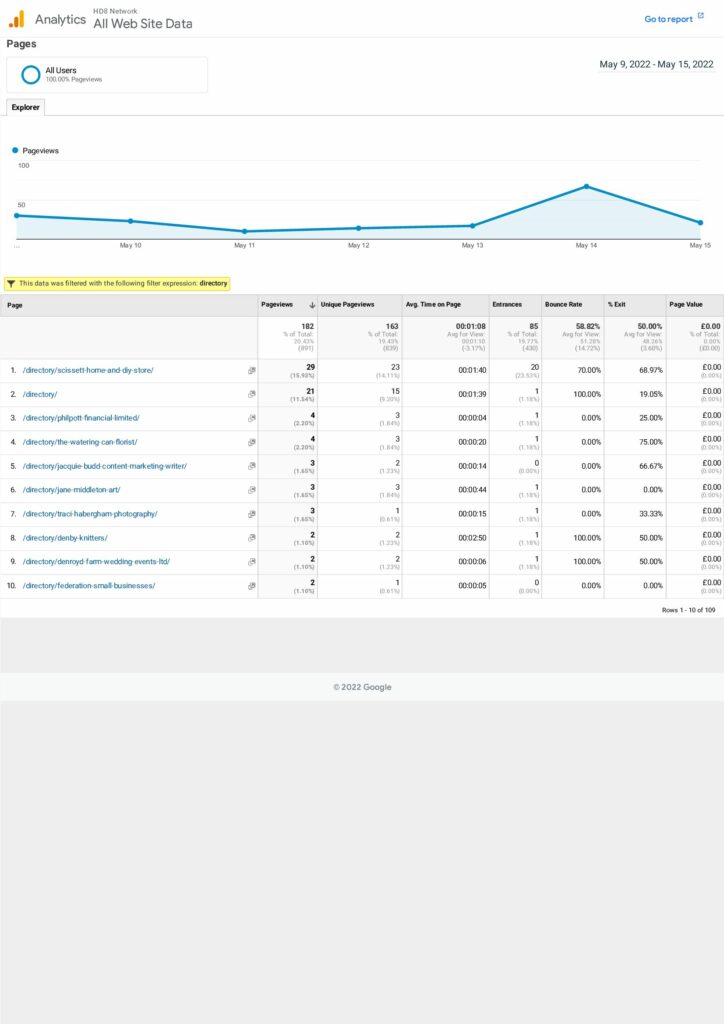Click popout icon next to the-watering-can-florist

(252, 442)
